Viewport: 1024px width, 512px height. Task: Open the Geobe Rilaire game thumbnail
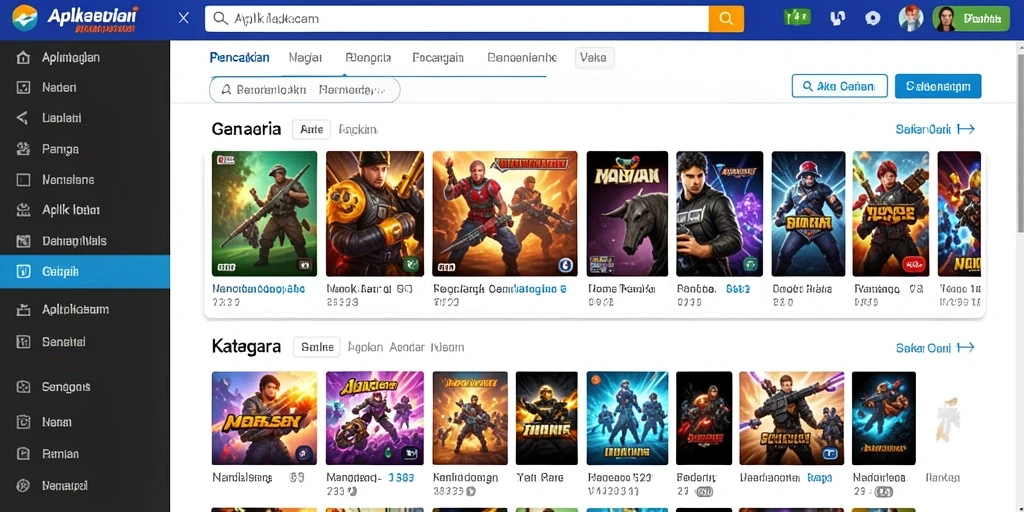[808, 214]
